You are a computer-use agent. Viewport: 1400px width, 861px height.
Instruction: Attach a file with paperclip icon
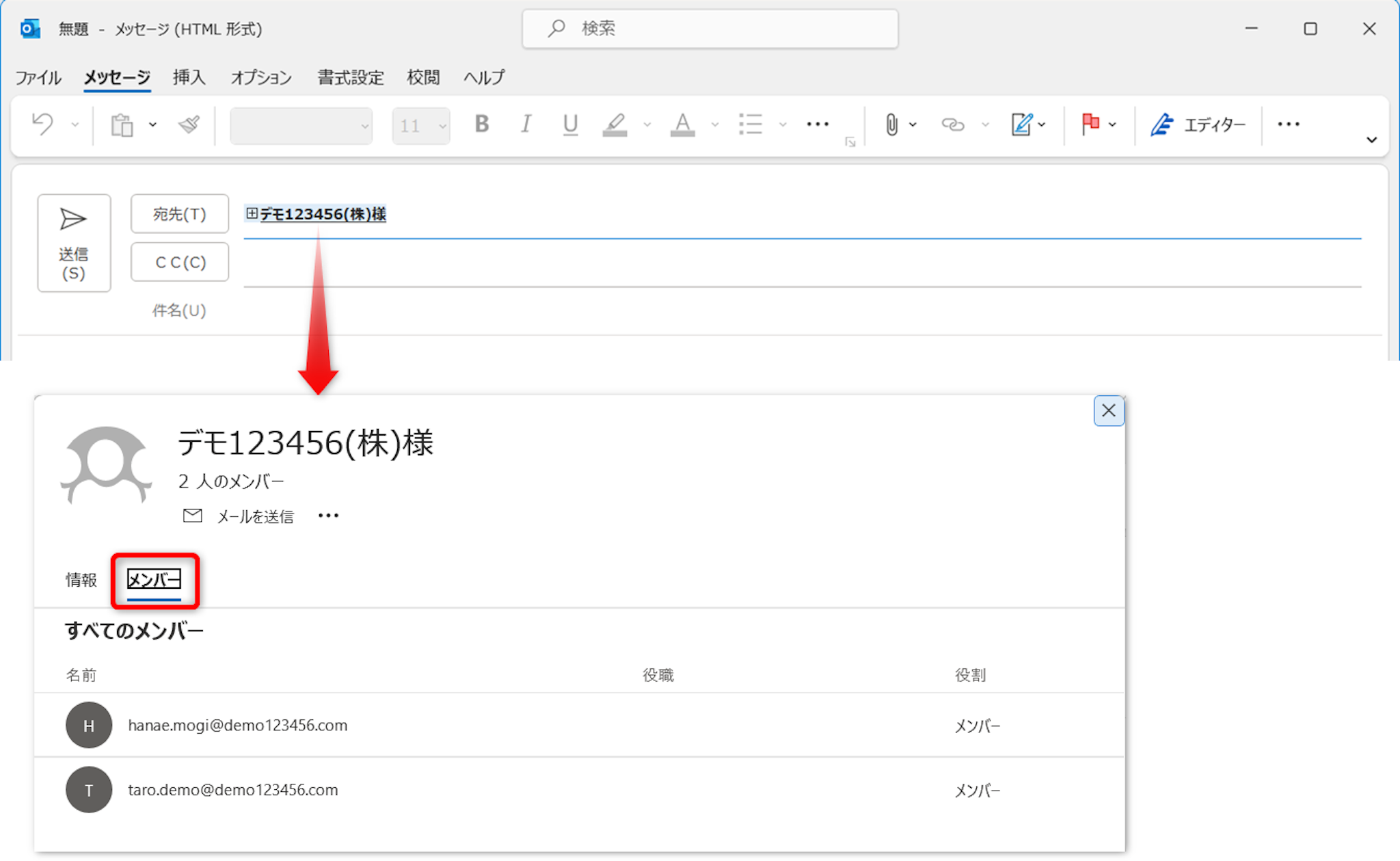click(891, 124)
